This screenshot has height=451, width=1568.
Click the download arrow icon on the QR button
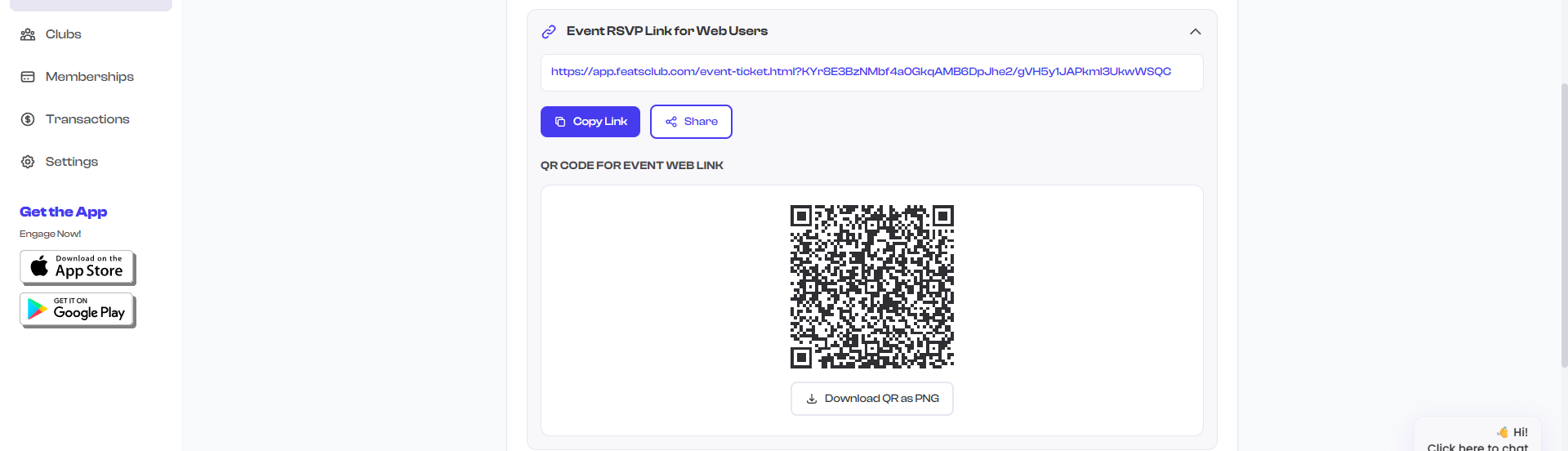812,399
